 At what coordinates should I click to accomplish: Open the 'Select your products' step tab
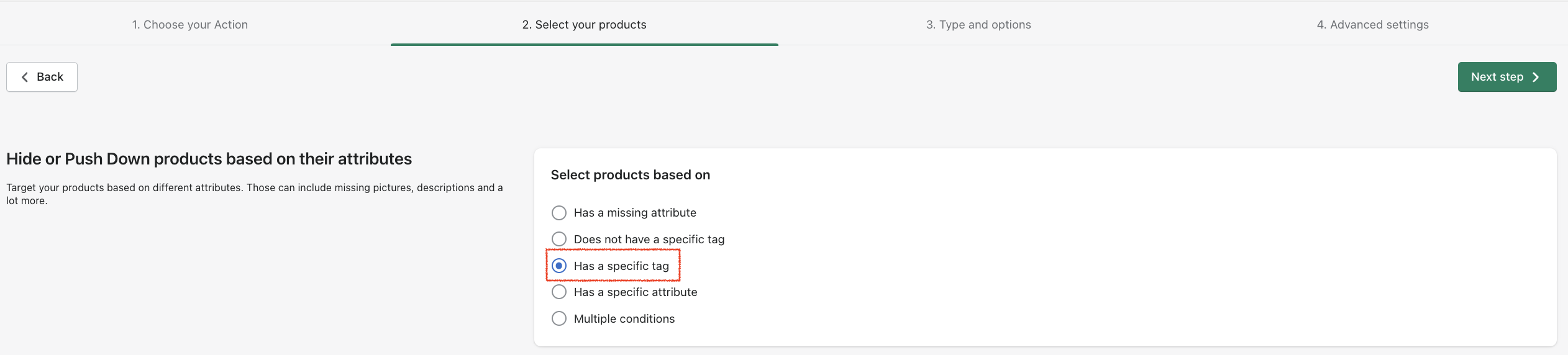click(584, 25)
